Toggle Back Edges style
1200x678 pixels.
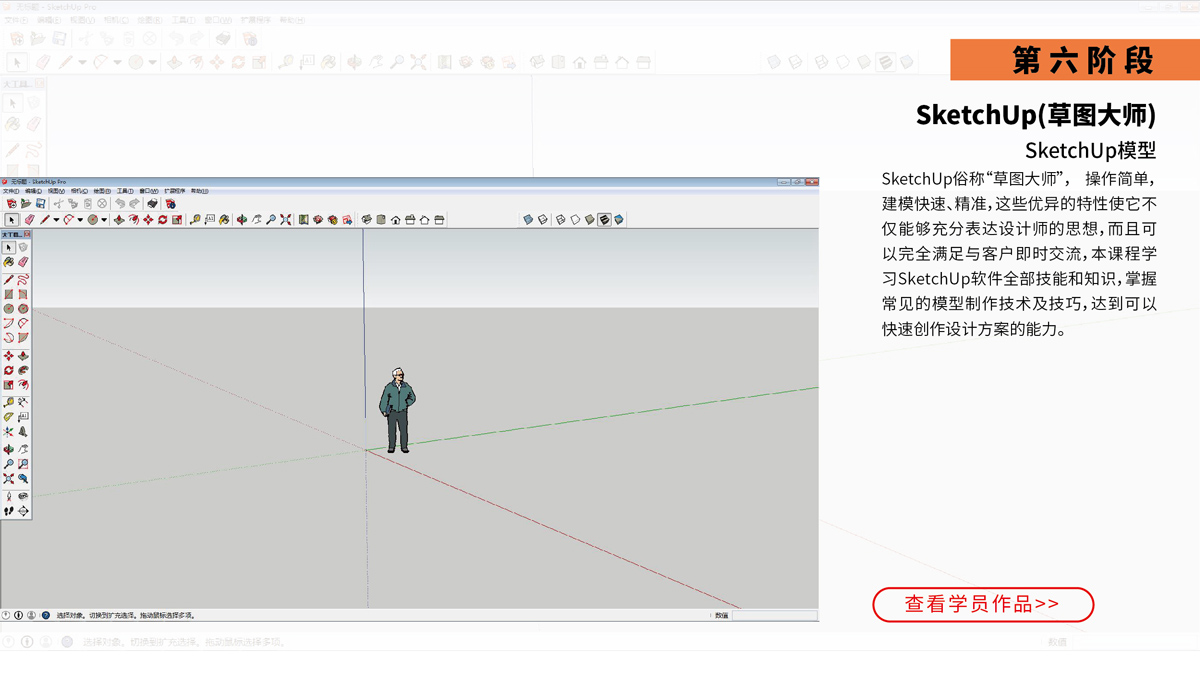click(x=543, y=219)
